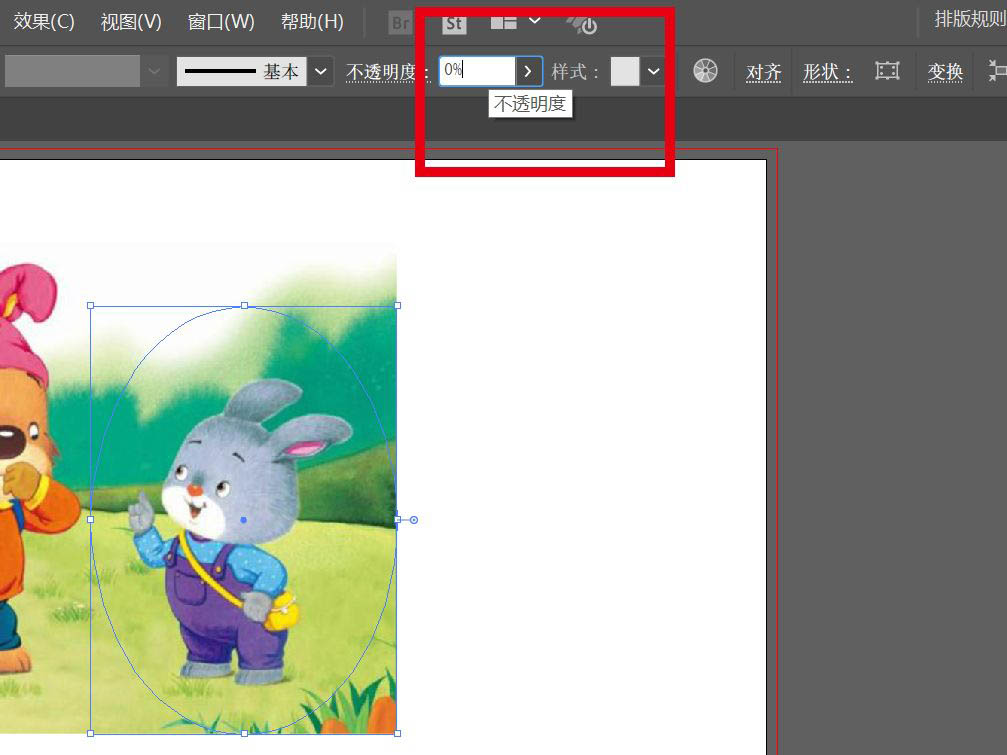This screenshot has height=755, width=1007.
Task: Click the 基本 stroke brush preview
Action: point(241,71)
